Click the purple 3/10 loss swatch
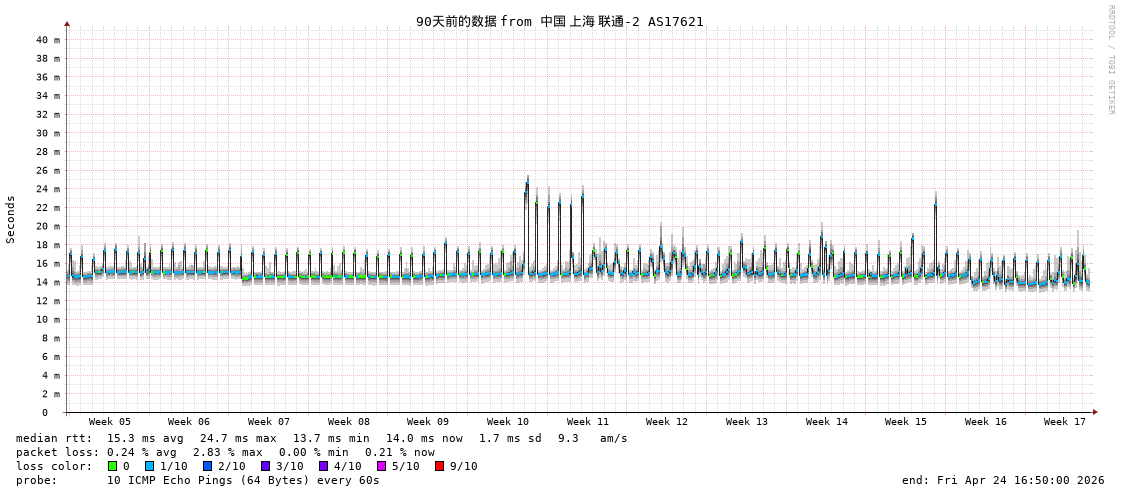The image size is (1121, 494). 265,466
